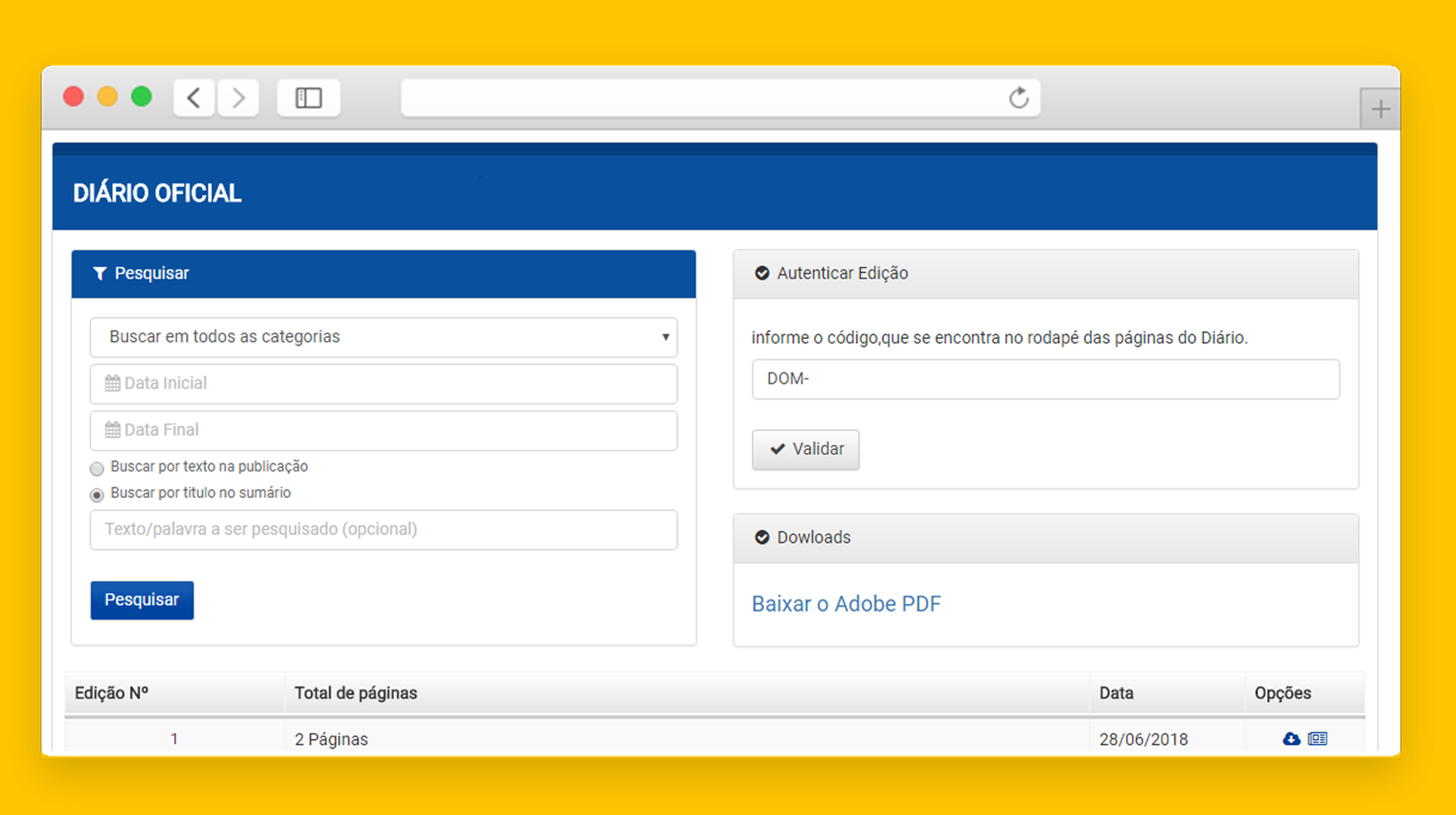The image size is (1456, 815).
Task: Click the DIÁRIO OFICIAL title
Action: tap(157, 194)
